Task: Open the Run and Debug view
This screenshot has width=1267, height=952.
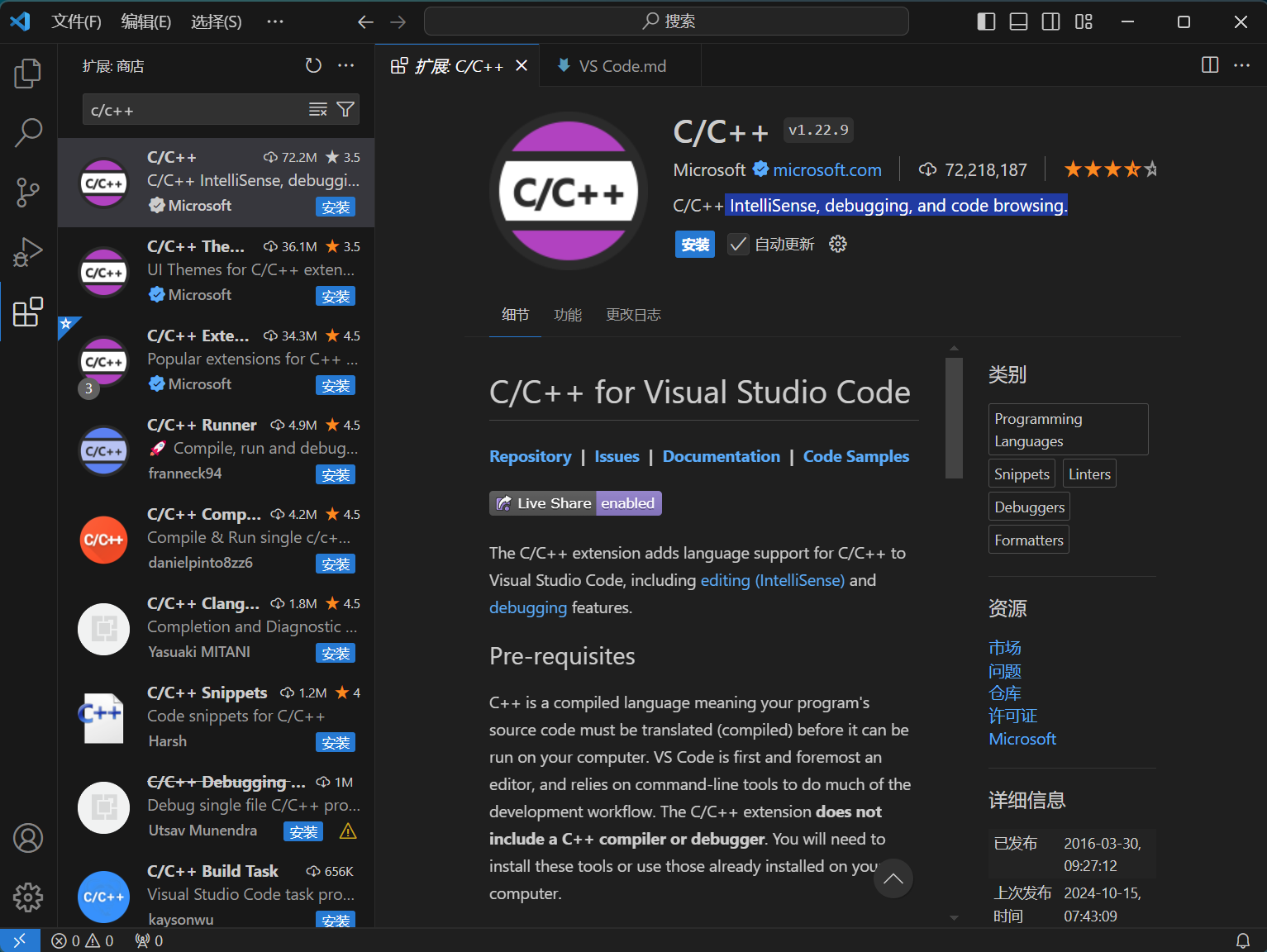Action: point(28,252)
